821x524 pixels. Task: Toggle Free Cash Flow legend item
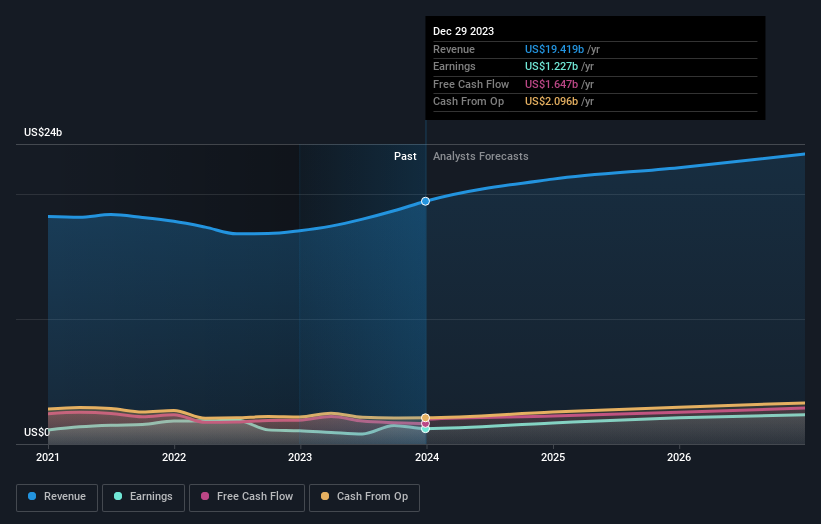point(247,496)
